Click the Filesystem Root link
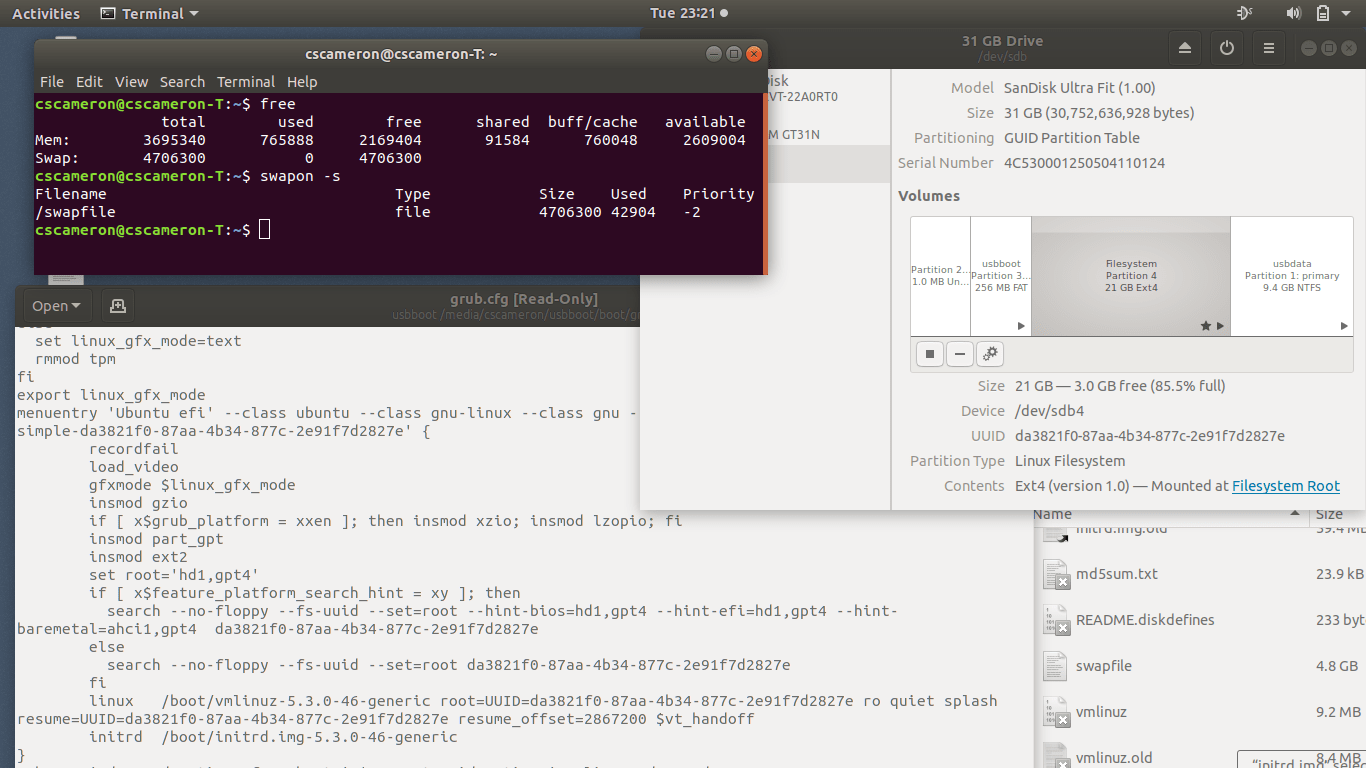1366x768 pixels. click(1285, 486)
